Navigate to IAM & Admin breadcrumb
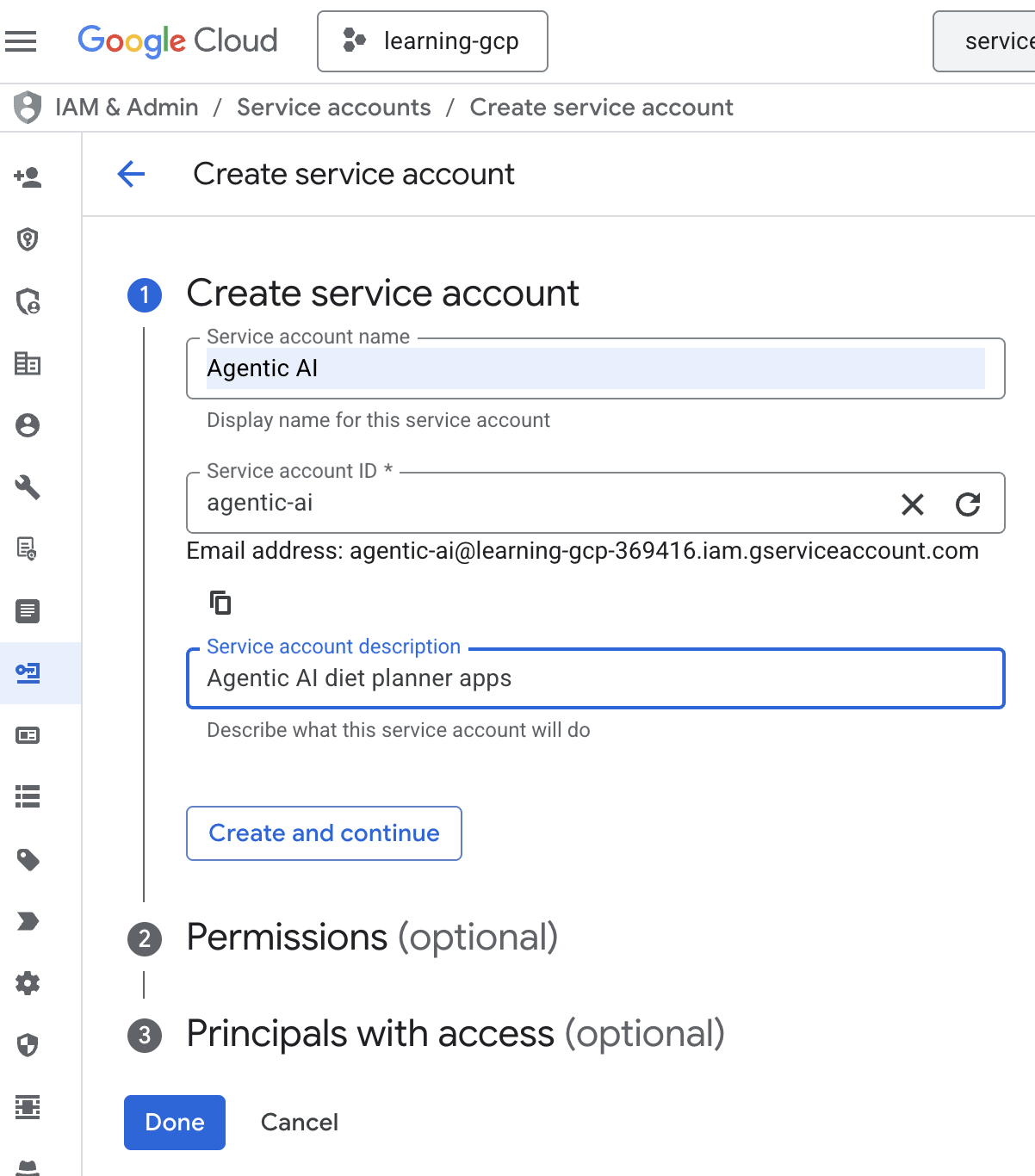The width and height of the screenshot is (1035, 1176). (x=127, y=108)
